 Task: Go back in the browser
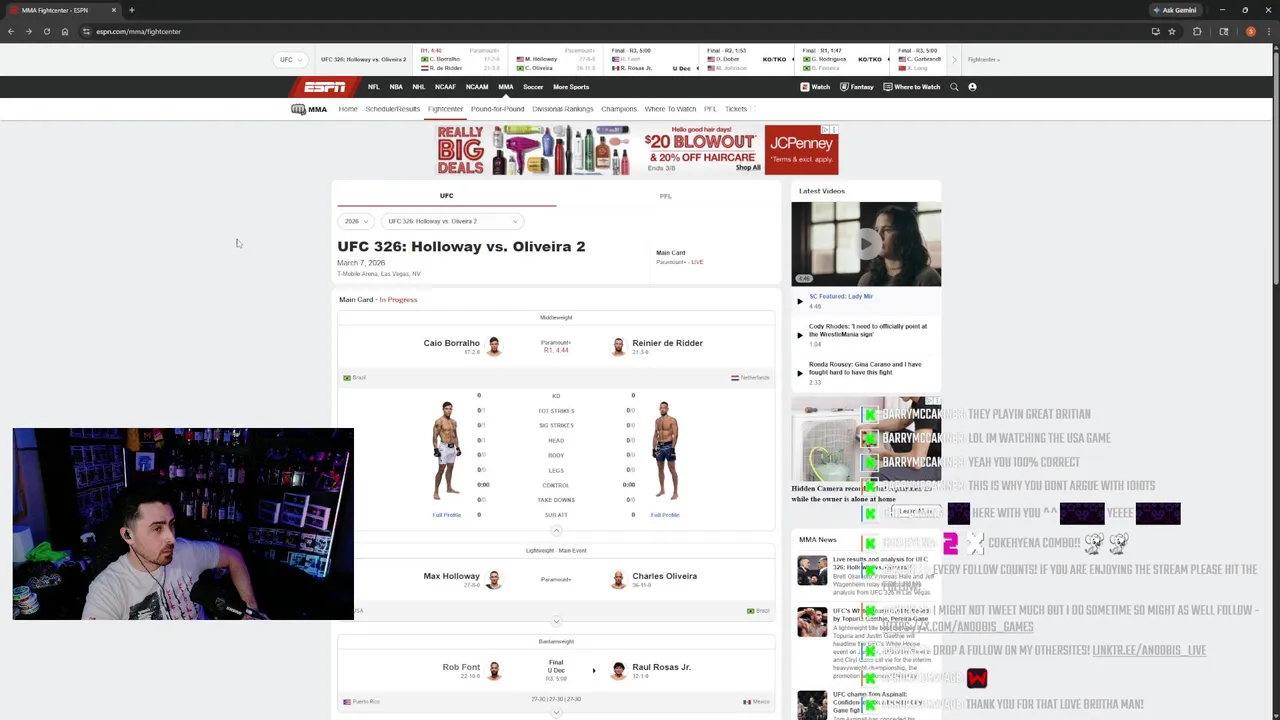coord(11,31)
